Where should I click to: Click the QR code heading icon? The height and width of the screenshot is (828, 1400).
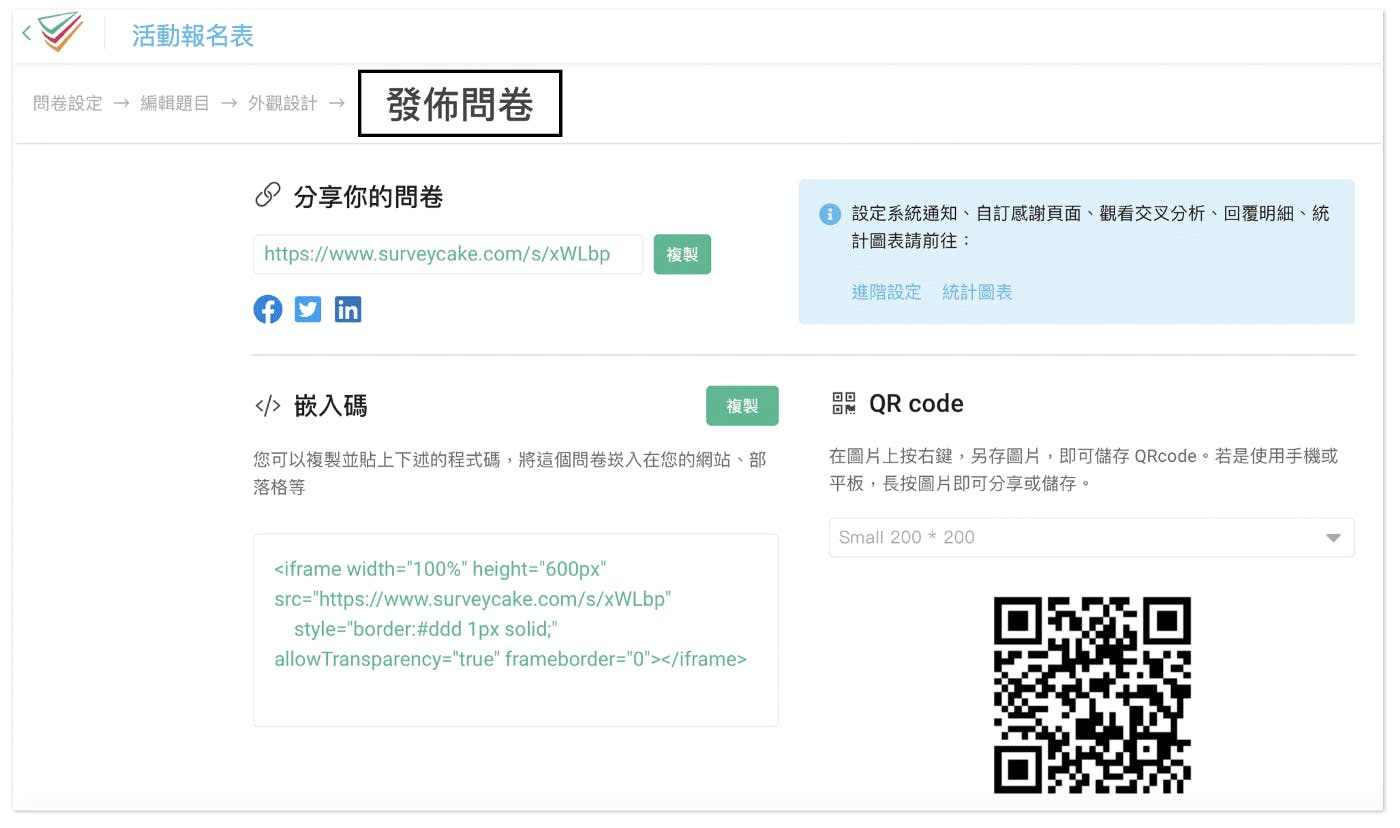click(x=844, y=404)
